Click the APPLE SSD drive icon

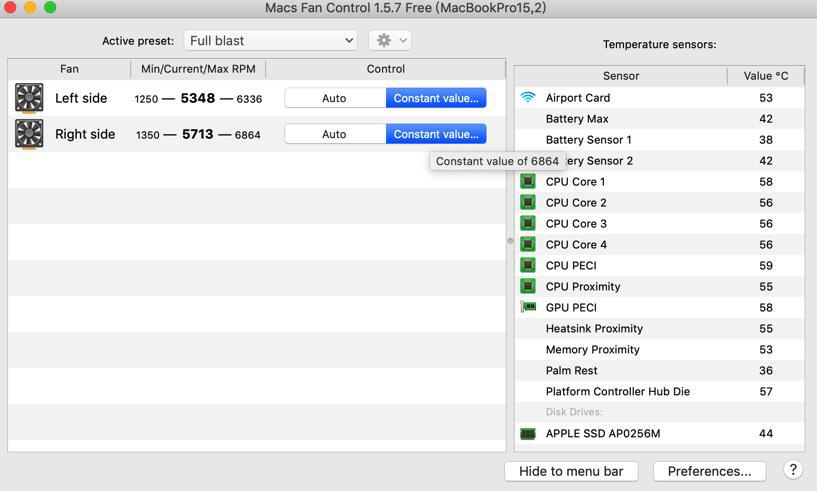click(x=528, y=433)
